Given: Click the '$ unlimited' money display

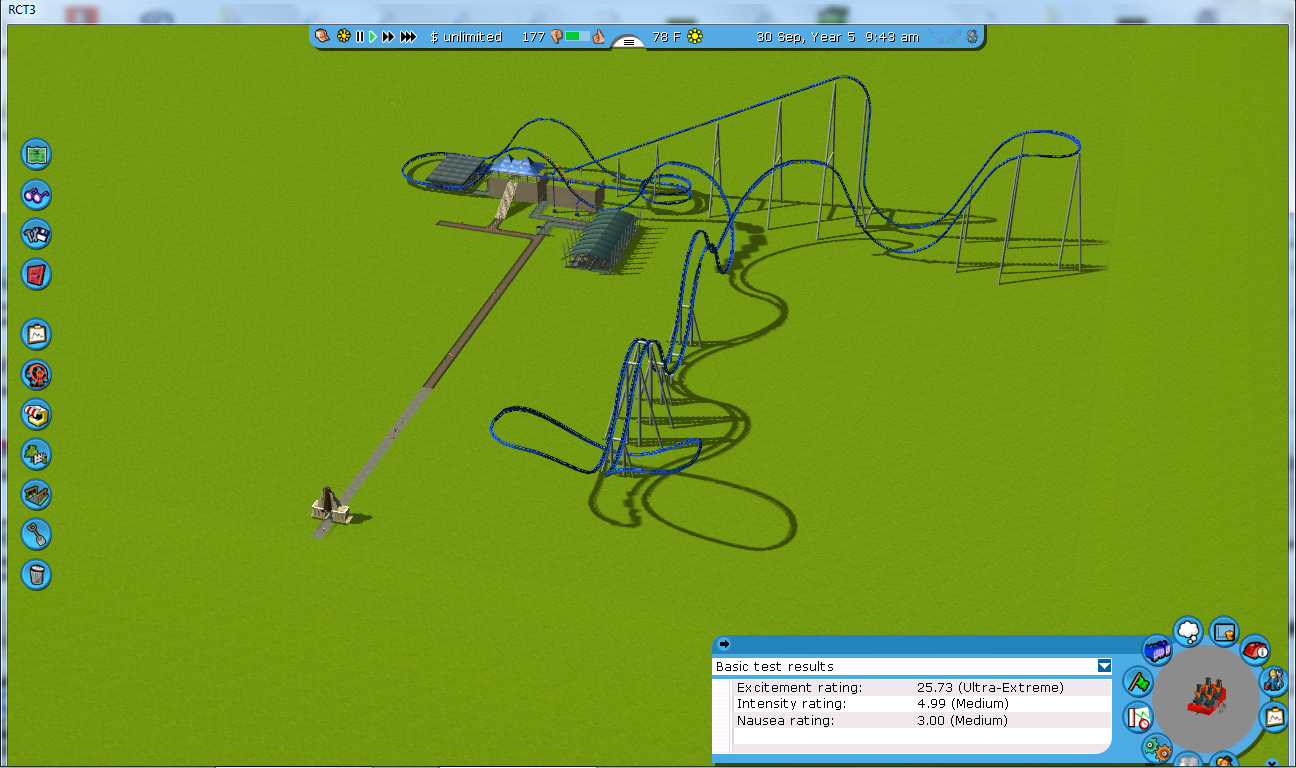Looking at the screenshot, I should click(x=466, y=37).
